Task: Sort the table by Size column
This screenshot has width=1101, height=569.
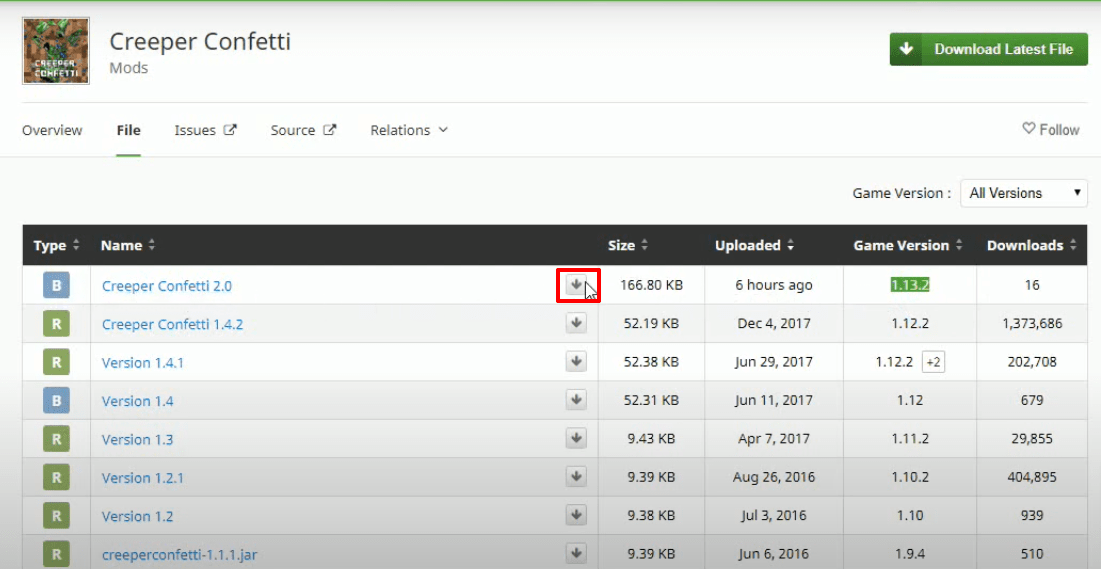Action: click(x=628, y=245)
